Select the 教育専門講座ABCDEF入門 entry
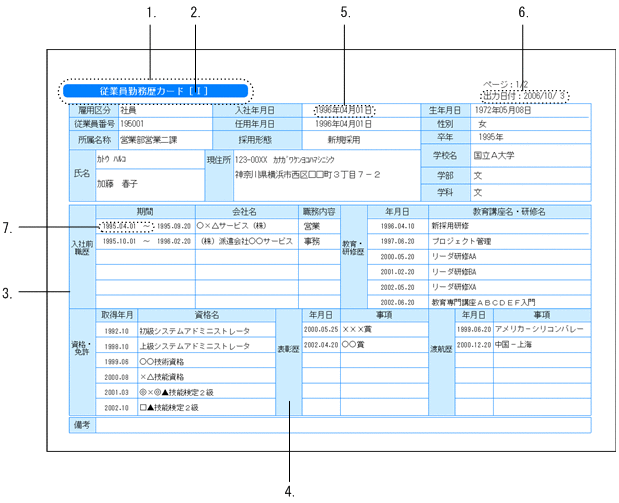Screen dimensions: 619x503 pos(483,302)
